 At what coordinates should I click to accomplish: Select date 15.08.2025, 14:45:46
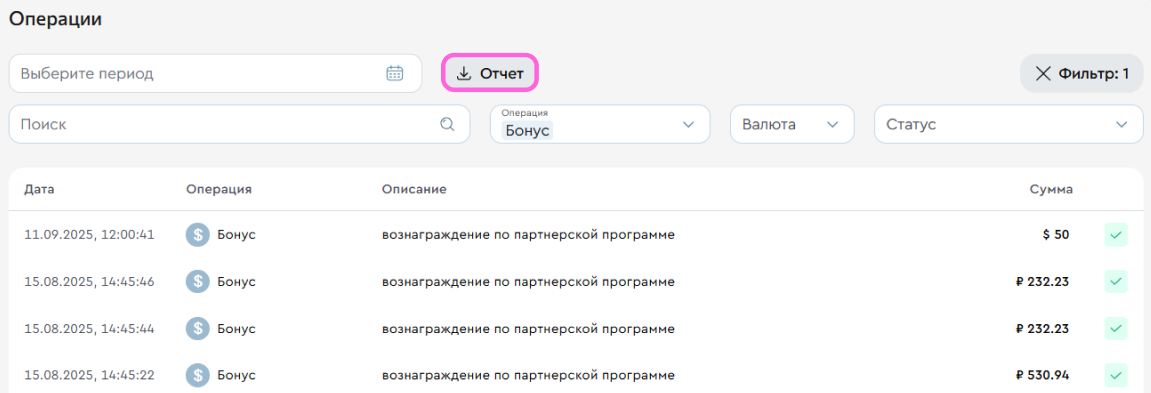(89, 282)
